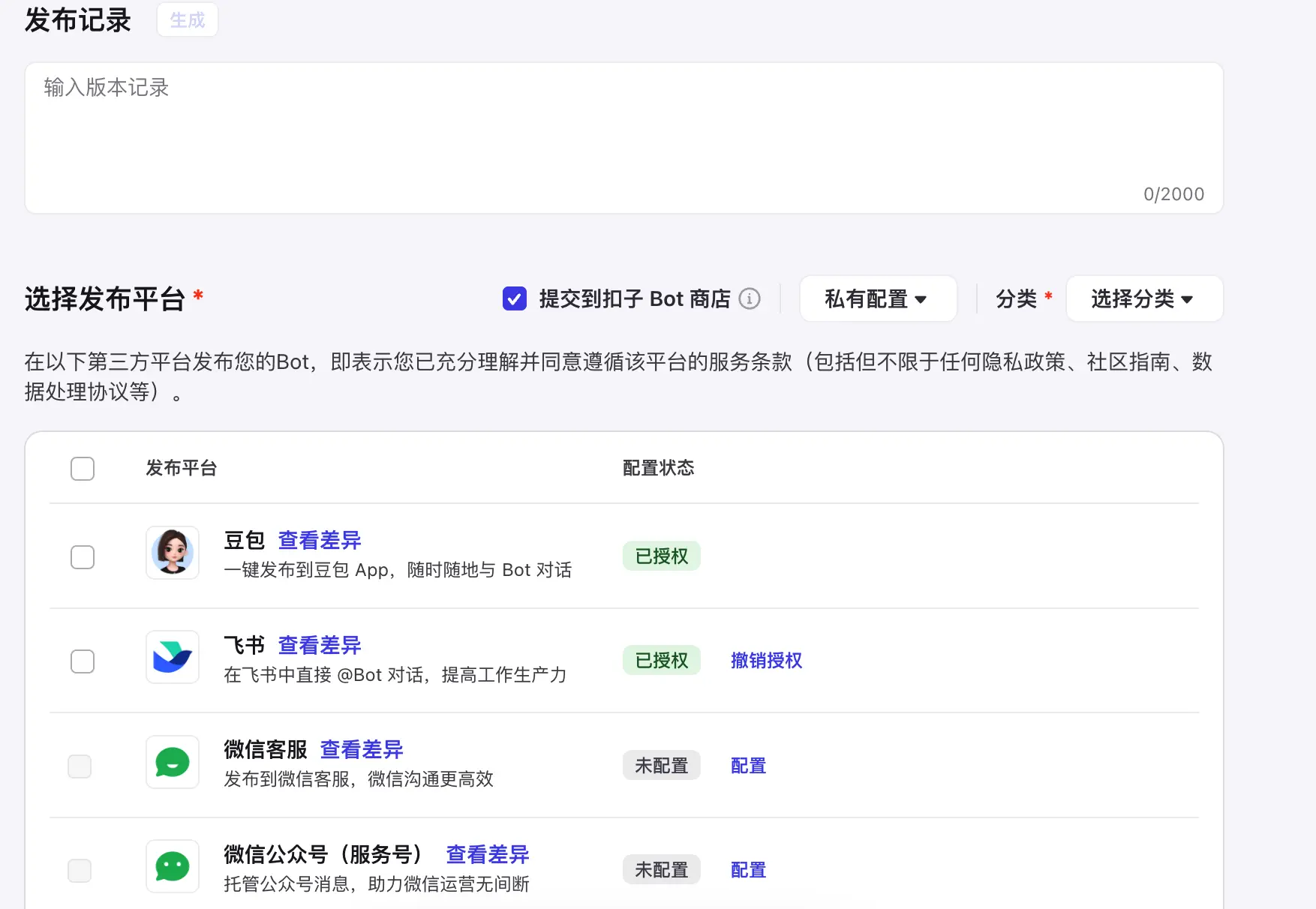
Task: Click the 生成 button next to 发布记录
Action: tap(186, 19)
